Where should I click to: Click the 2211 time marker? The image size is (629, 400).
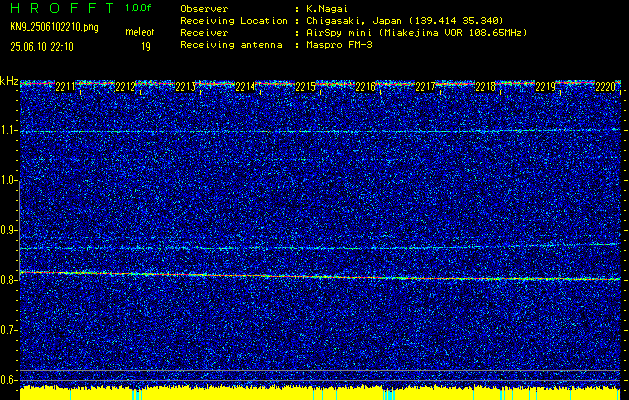tap(66, 87)
